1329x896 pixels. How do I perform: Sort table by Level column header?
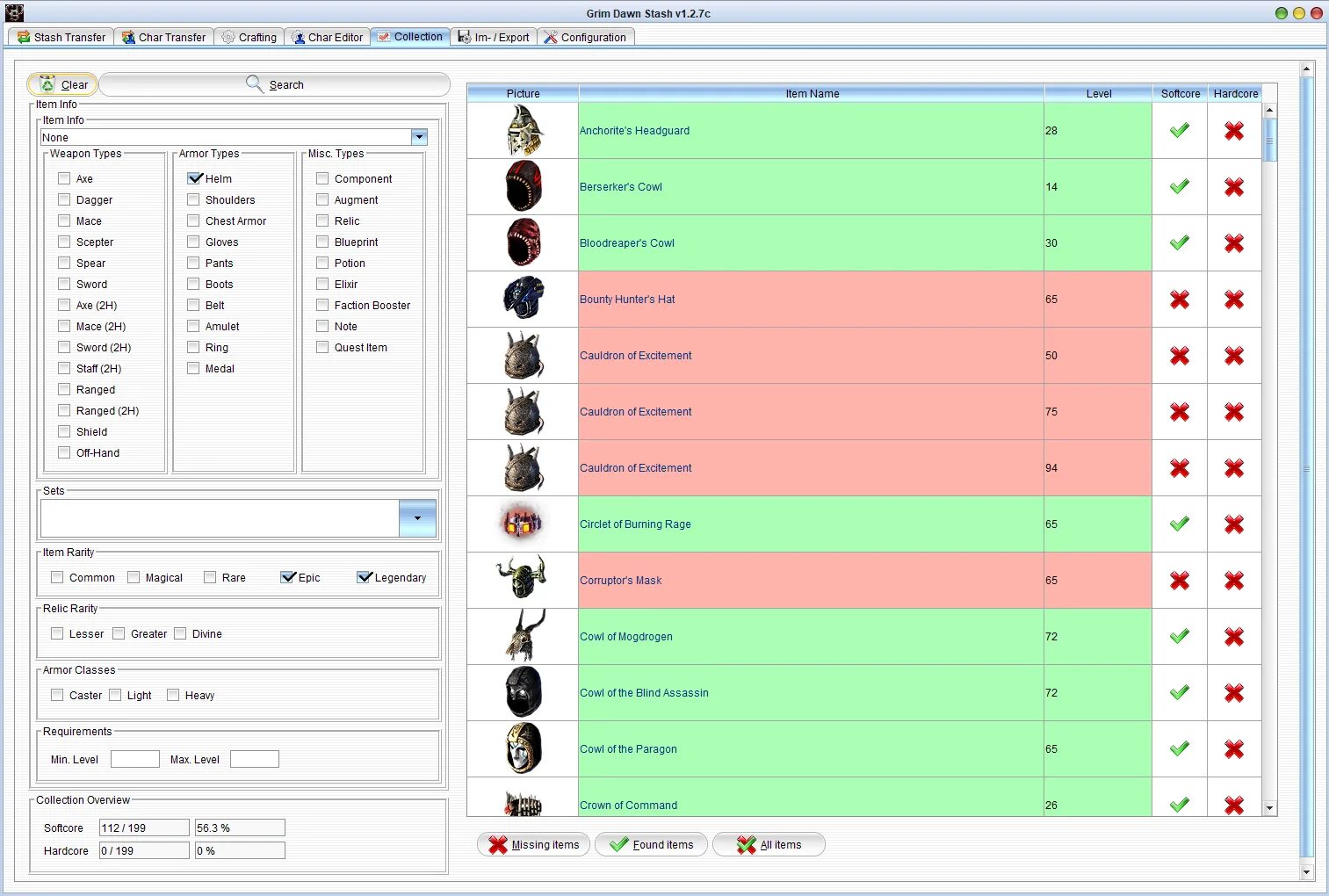[x=1098, y=93]
